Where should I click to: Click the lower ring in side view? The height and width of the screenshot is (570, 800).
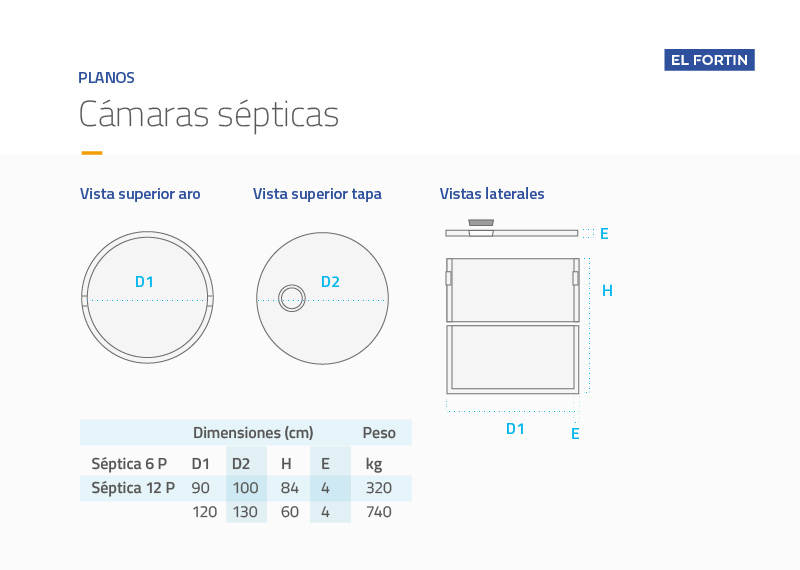tap(513, 359)
